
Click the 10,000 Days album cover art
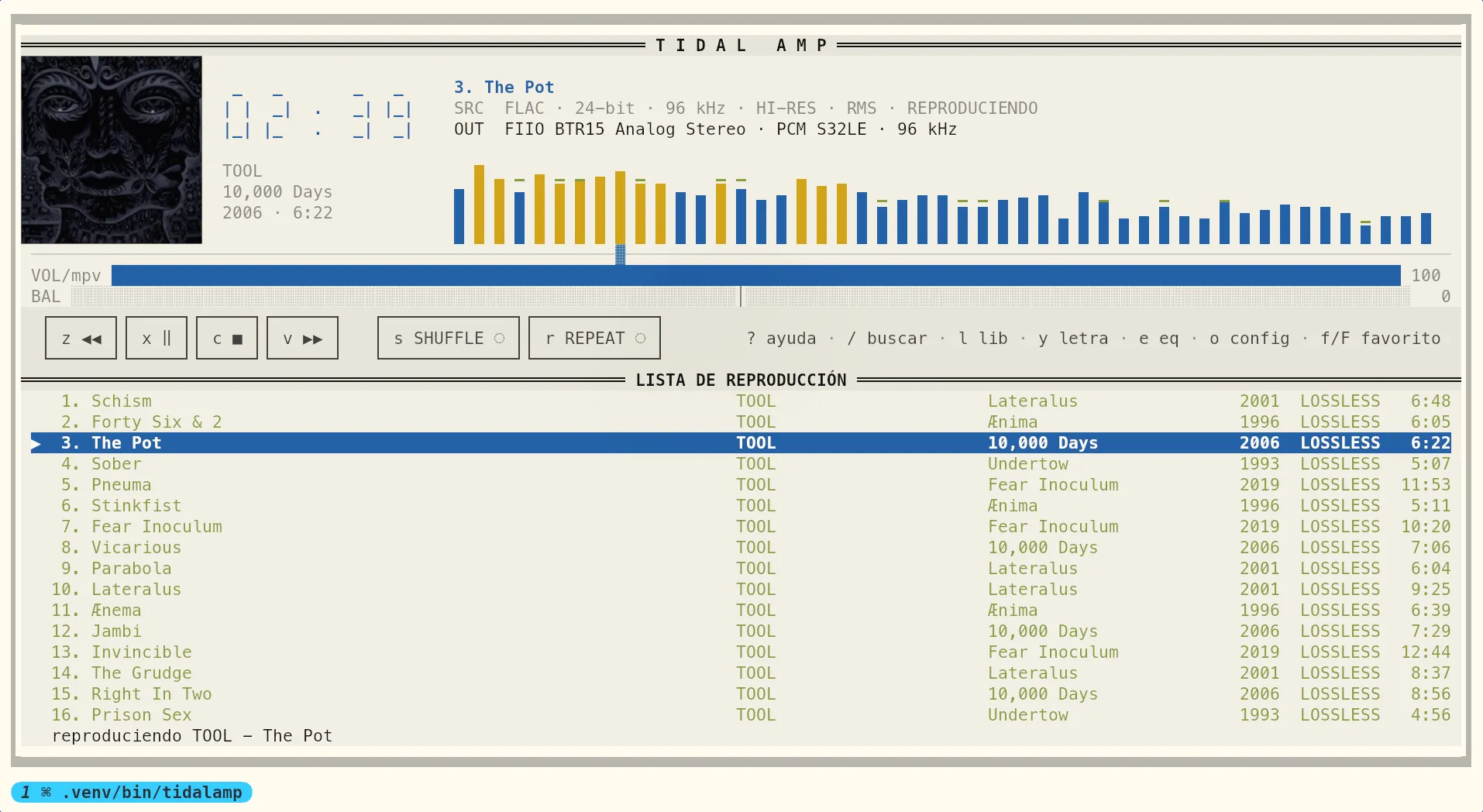coord(112,150)
